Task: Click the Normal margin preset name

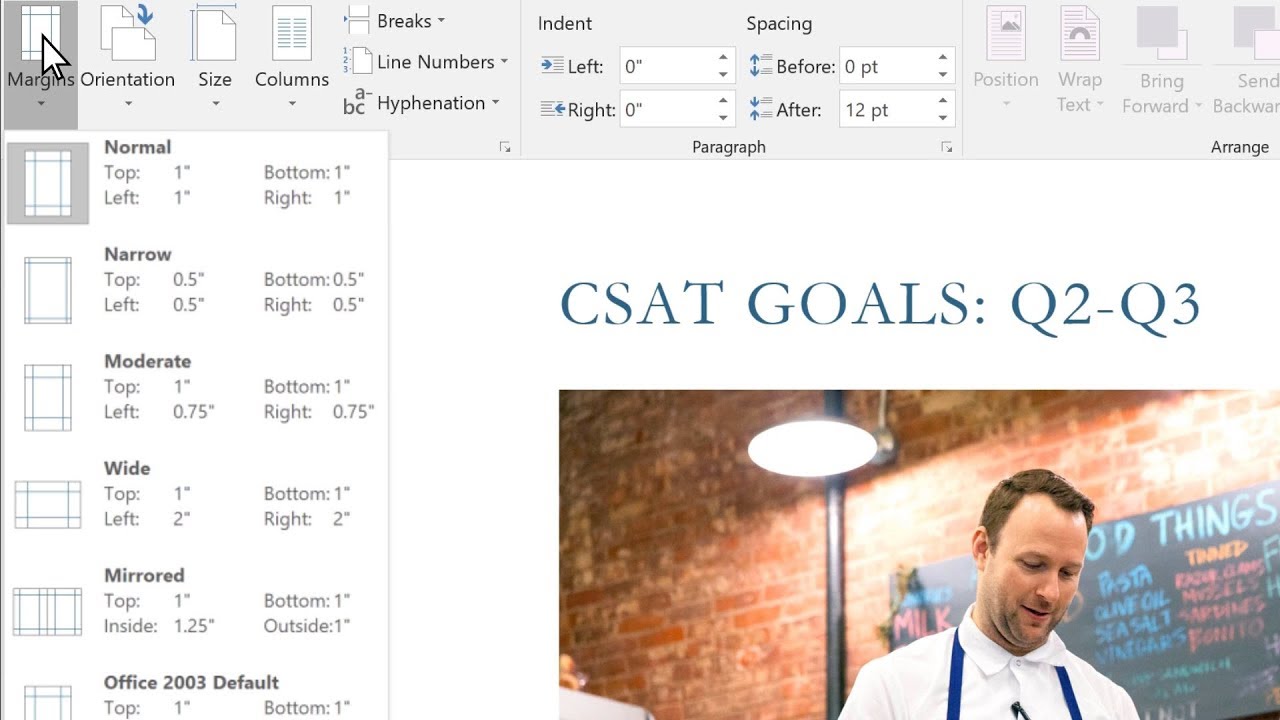Action: pos(137,147)
